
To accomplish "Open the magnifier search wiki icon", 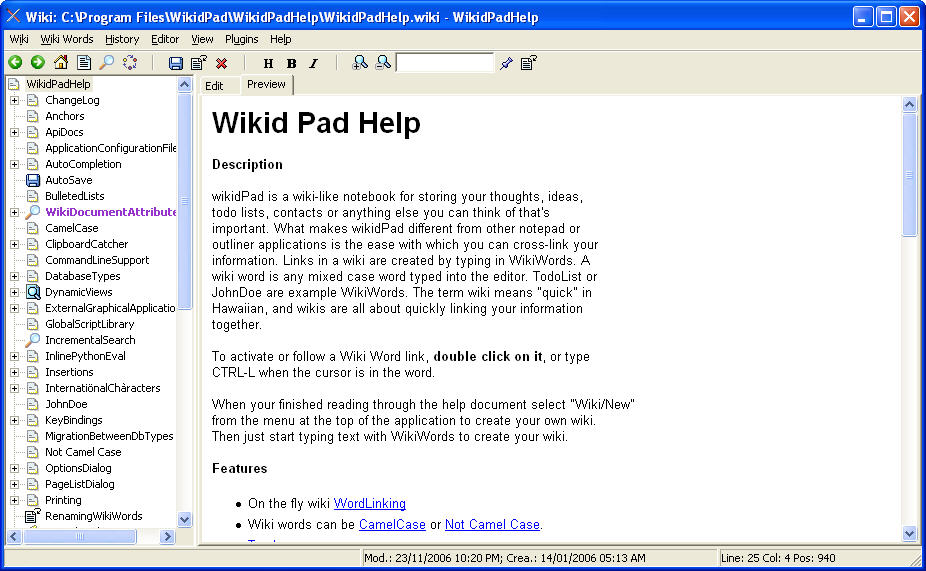I will (107, 62).
